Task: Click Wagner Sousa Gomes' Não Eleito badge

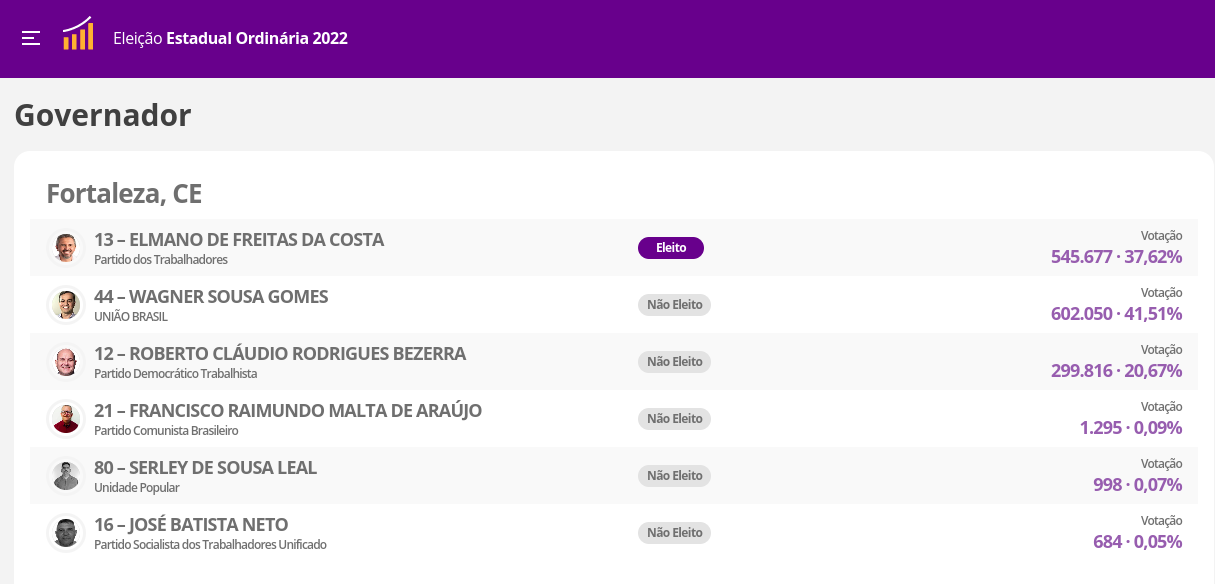Action: 674,305
